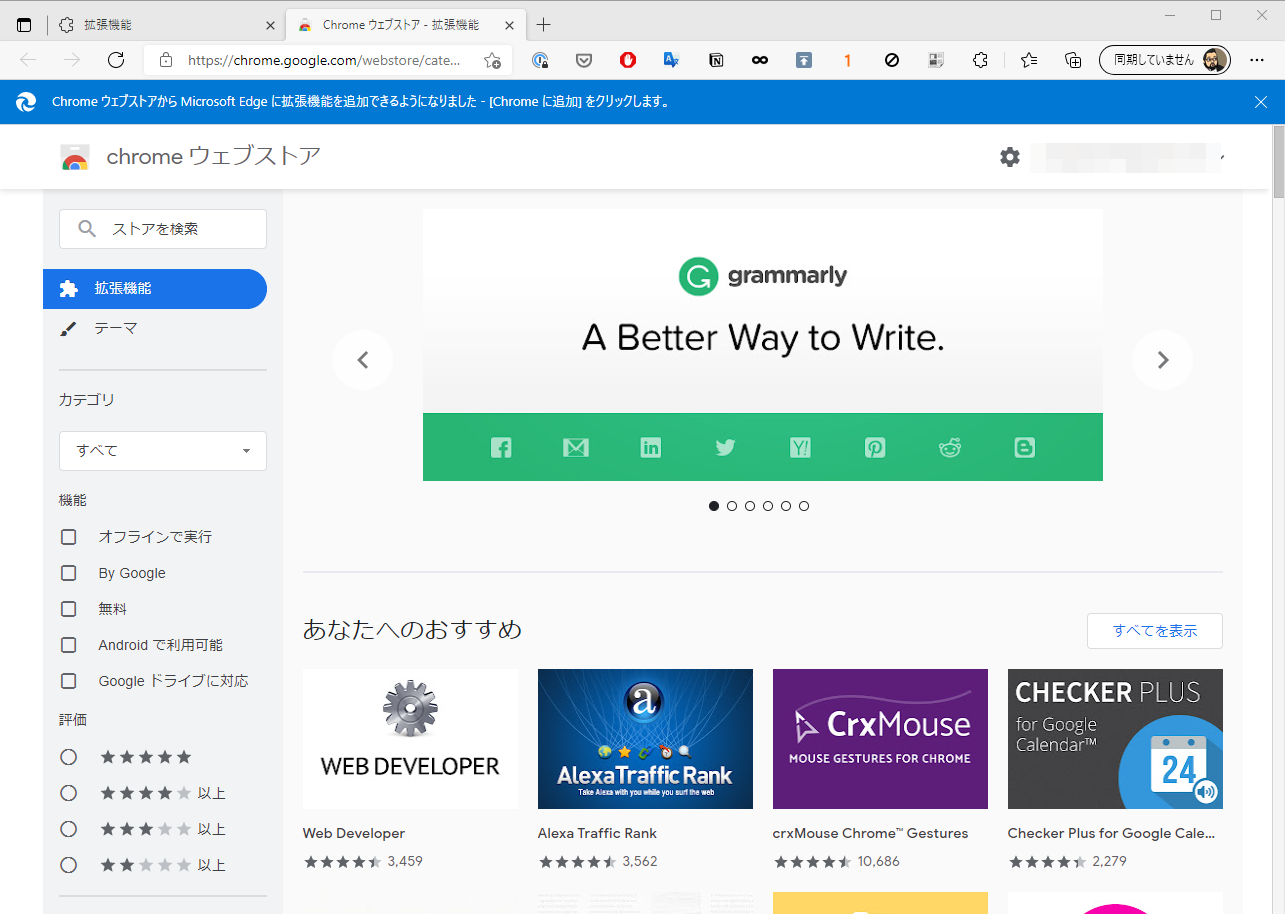This screenshot has width=1285, height=914.
Task: Open the 1Password extension icon
Action: 541,60
